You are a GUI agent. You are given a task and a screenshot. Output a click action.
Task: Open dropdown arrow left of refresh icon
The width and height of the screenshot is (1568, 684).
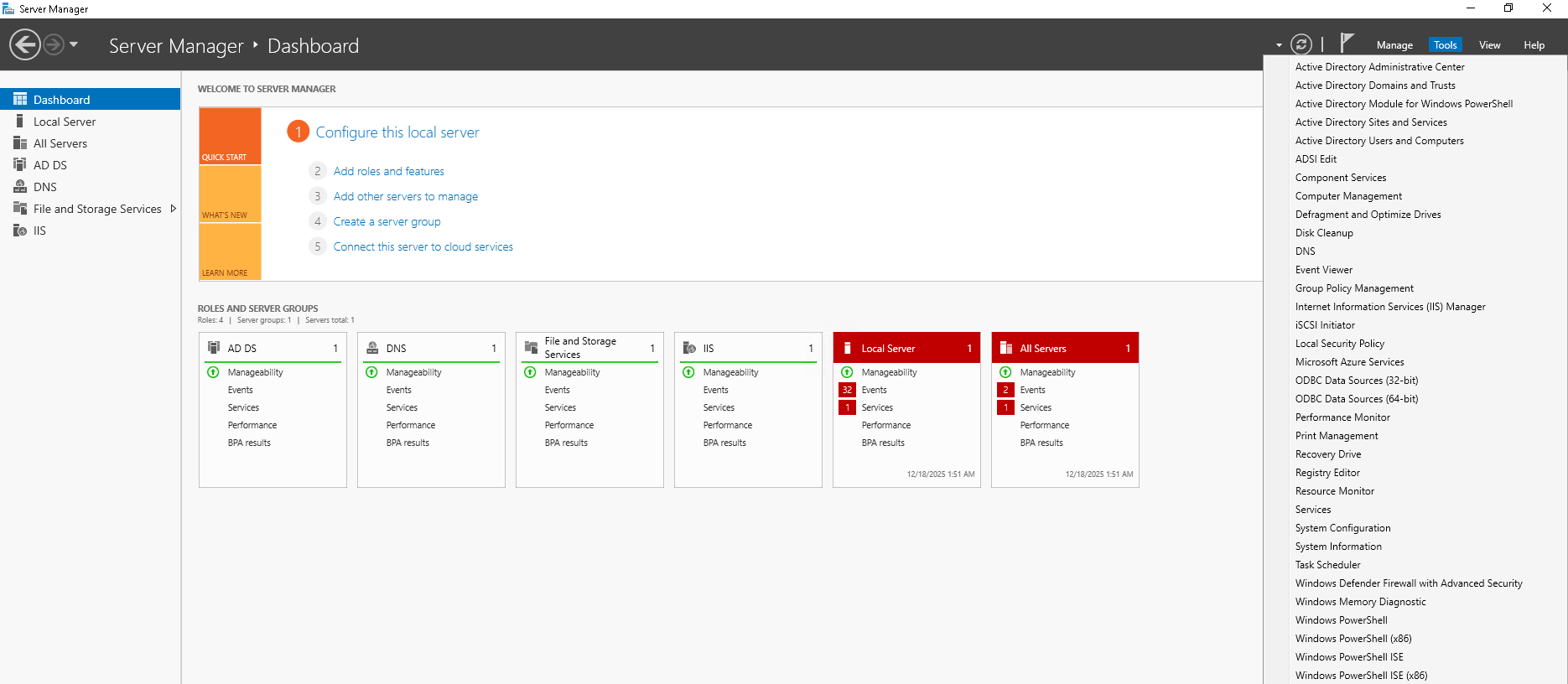click(x=1279, y=45)
